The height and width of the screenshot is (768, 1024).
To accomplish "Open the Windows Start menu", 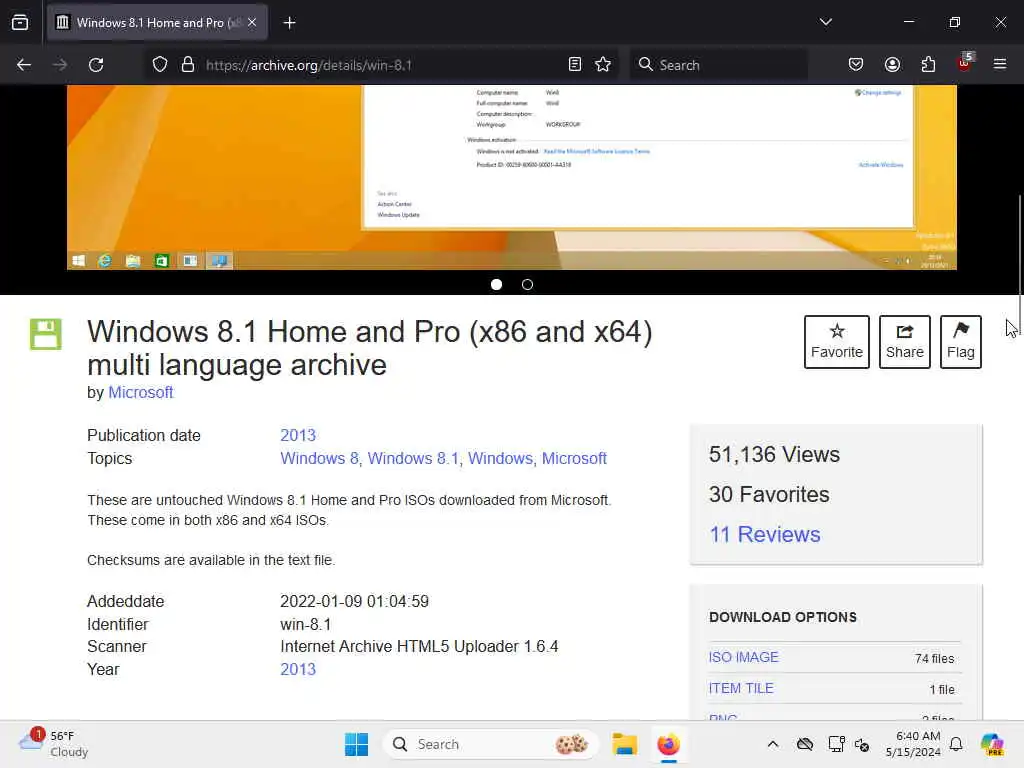I will (x=356, y=744).
